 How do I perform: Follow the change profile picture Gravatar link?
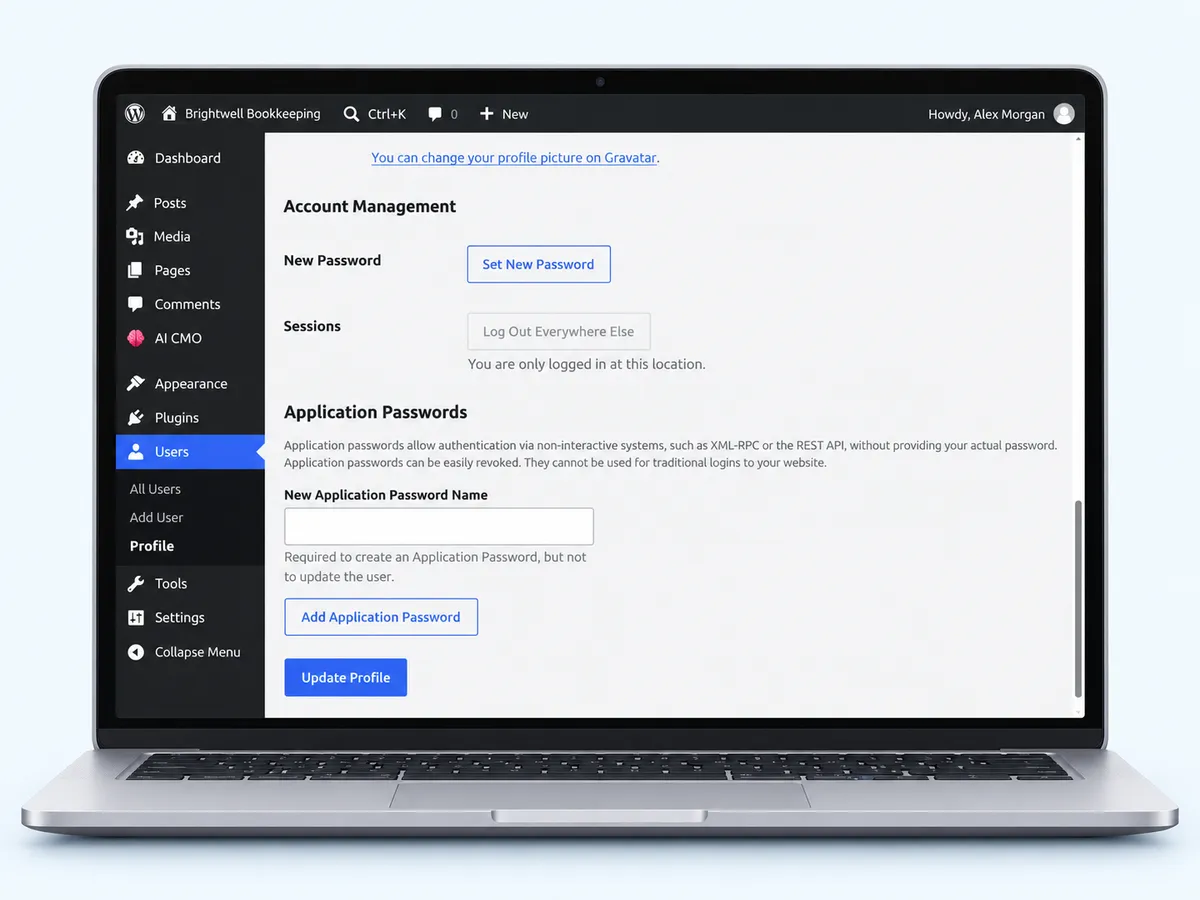(514, 157)
